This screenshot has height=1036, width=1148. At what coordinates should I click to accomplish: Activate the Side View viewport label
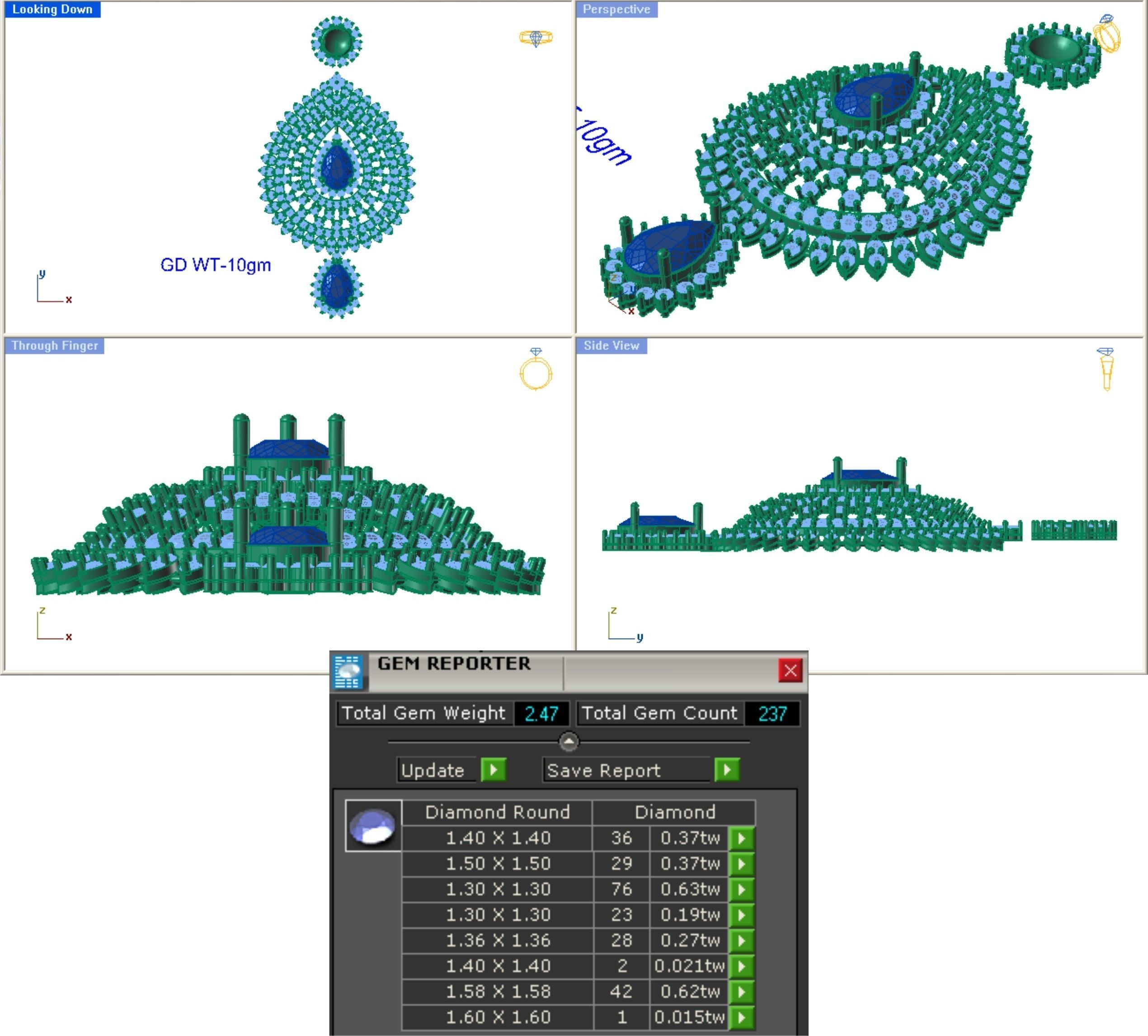(611, 345)
